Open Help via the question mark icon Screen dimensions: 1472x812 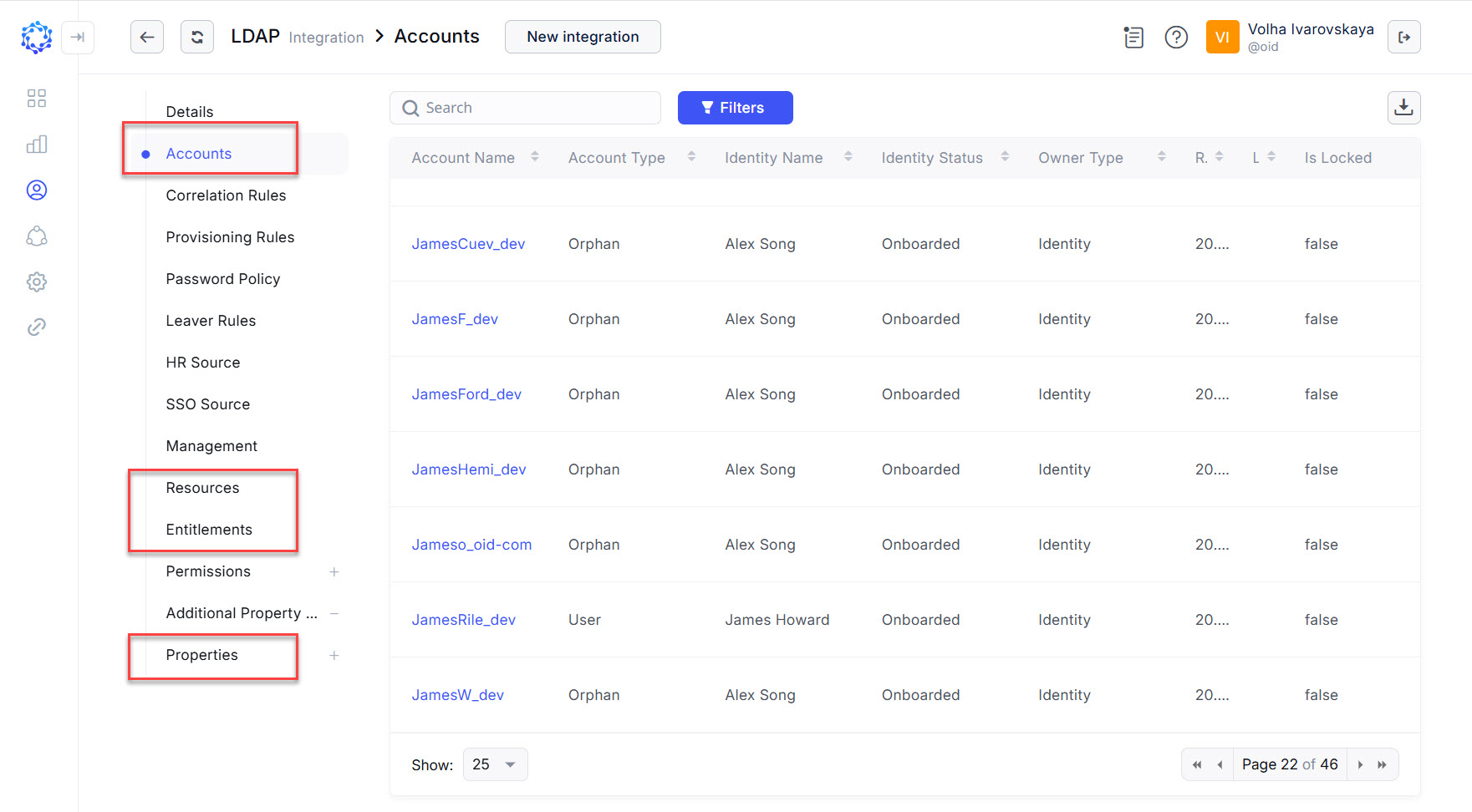pos(1176,37)
